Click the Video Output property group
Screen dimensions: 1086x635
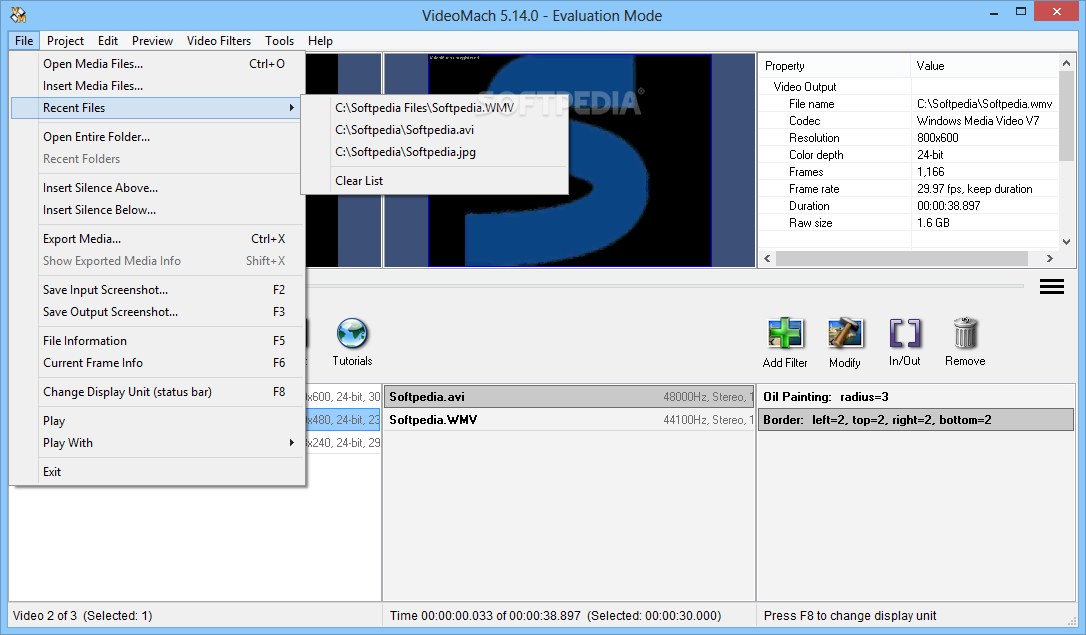tap(805, 87)
